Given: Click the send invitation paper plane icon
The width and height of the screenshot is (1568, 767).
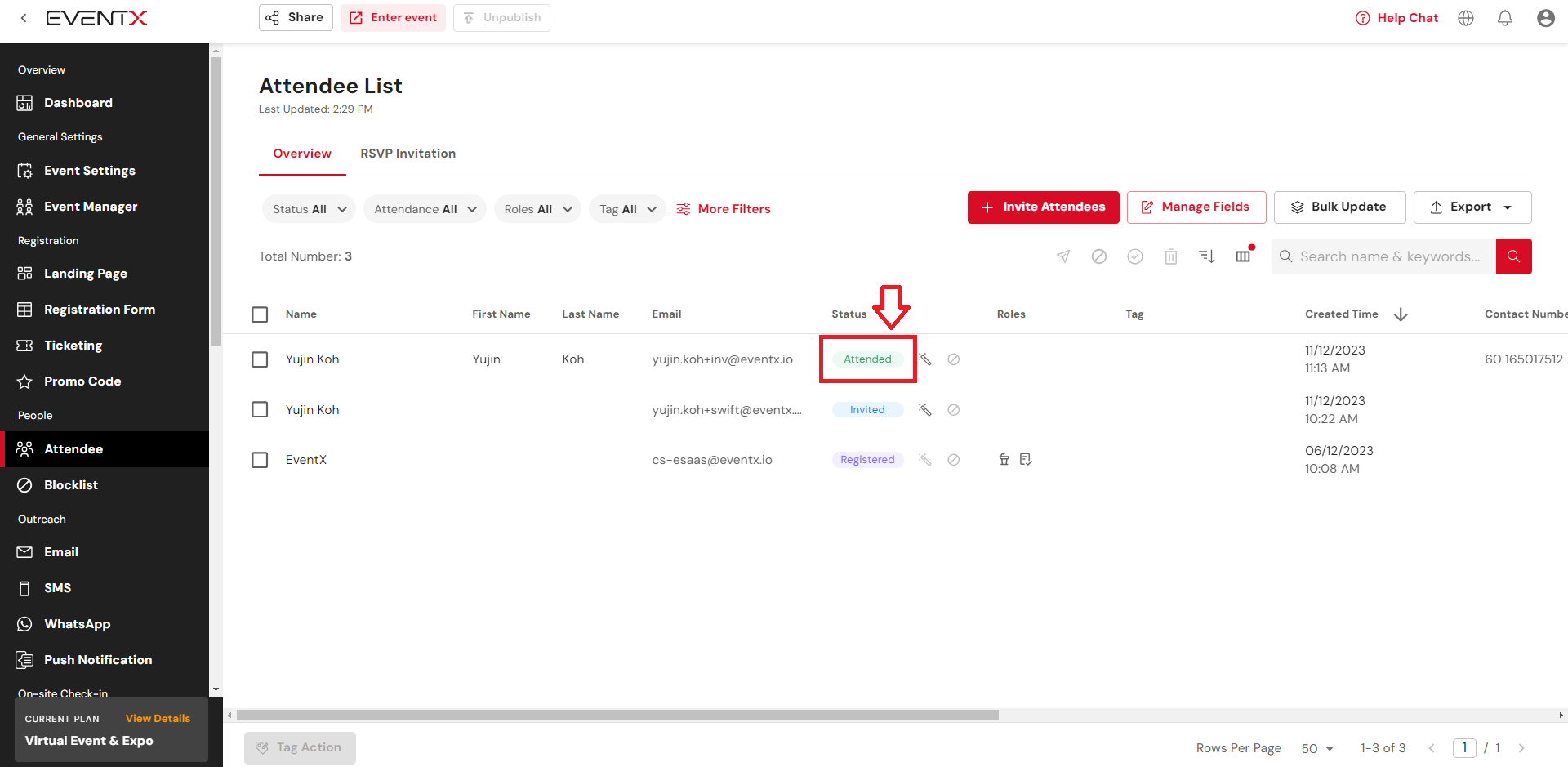Looking at the screenshot, I should point(1063,256).
